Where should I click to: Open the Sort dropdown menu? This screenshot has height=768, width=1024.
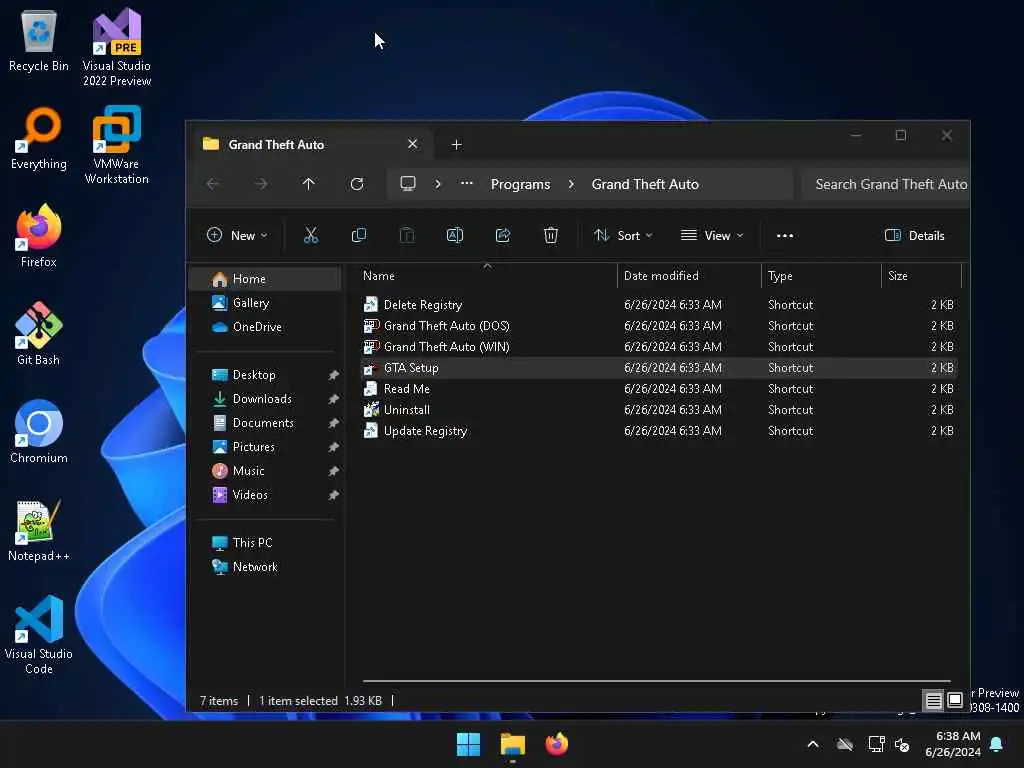(x=623, y=236)
